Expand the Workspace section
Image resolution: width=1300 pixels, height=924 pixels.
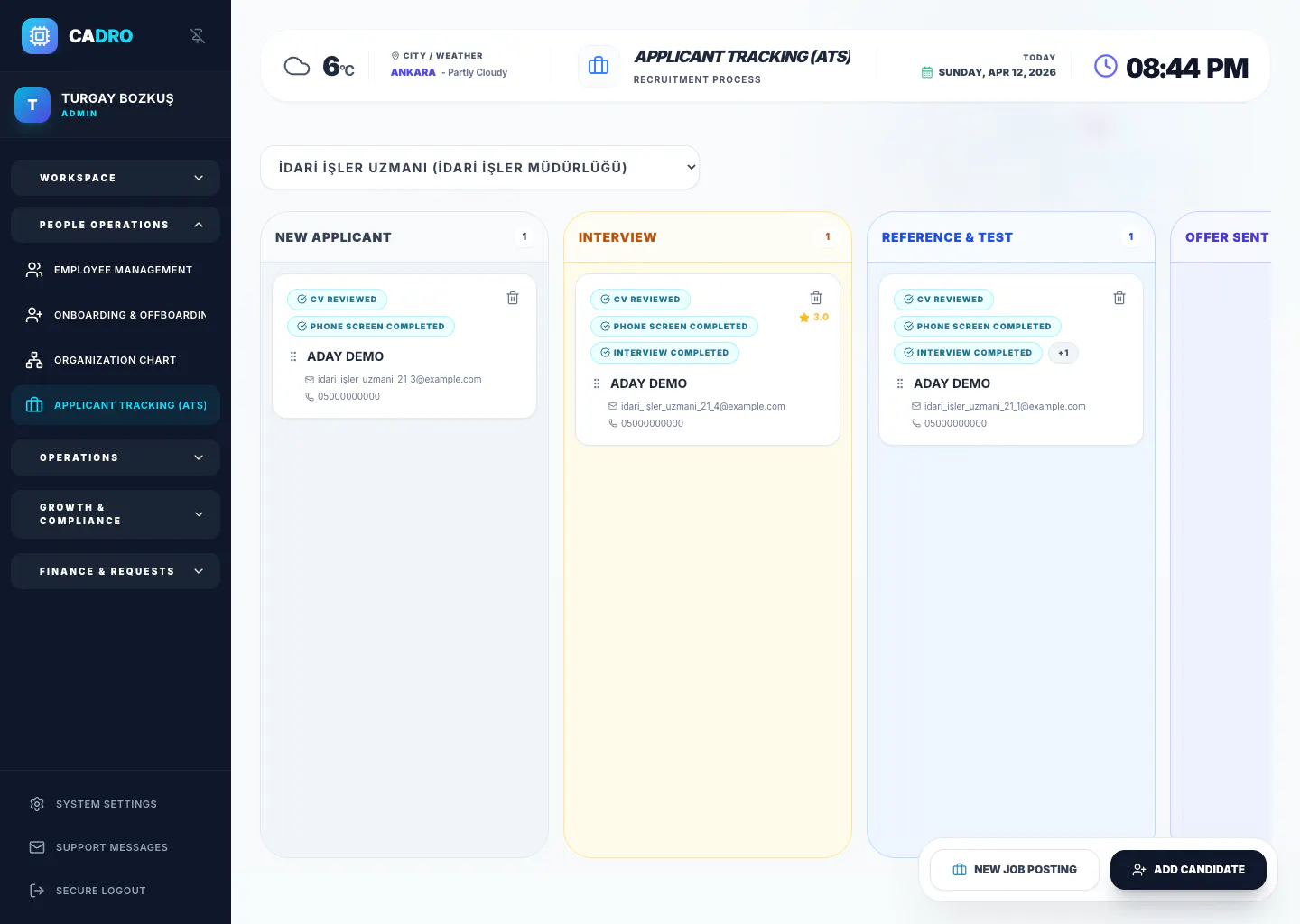tap(116, 178)
